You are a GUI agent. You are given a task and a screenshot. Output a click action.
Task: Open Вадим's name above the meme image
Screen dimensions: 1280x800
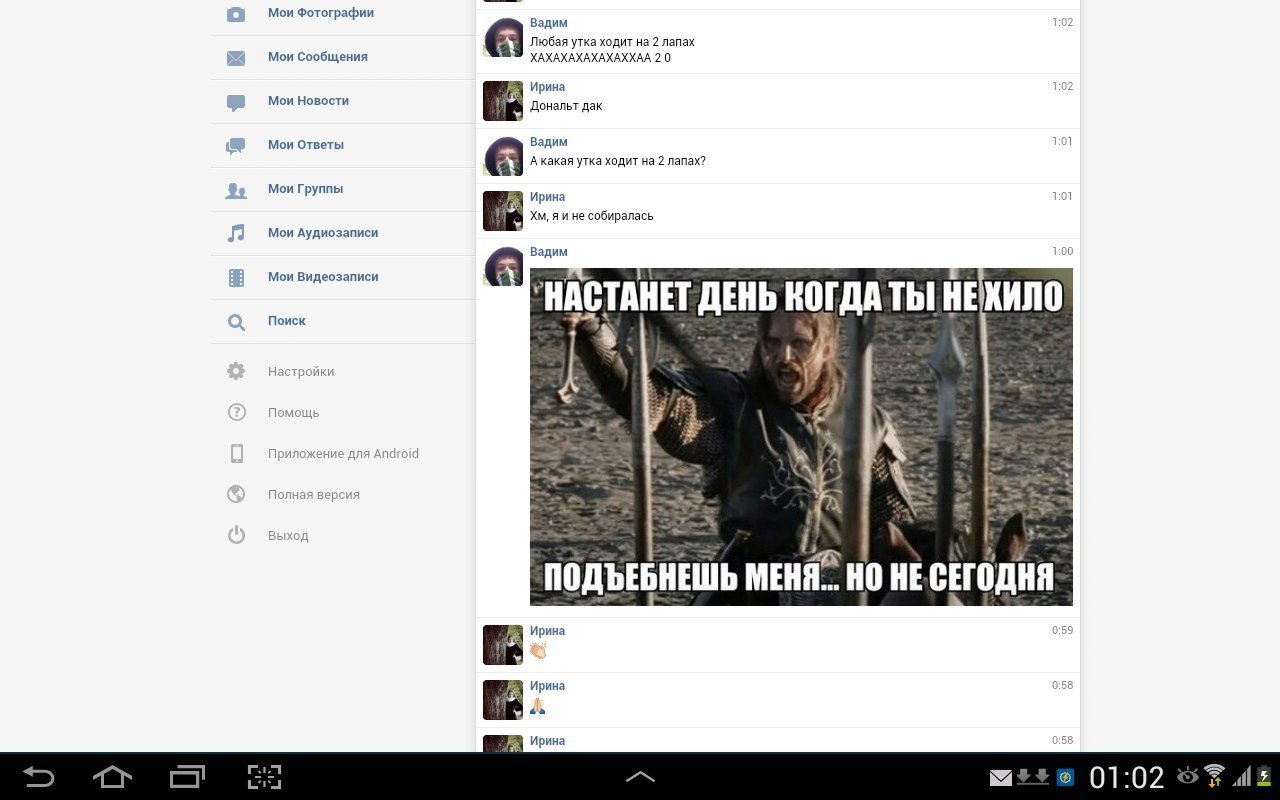click(548, 252)
